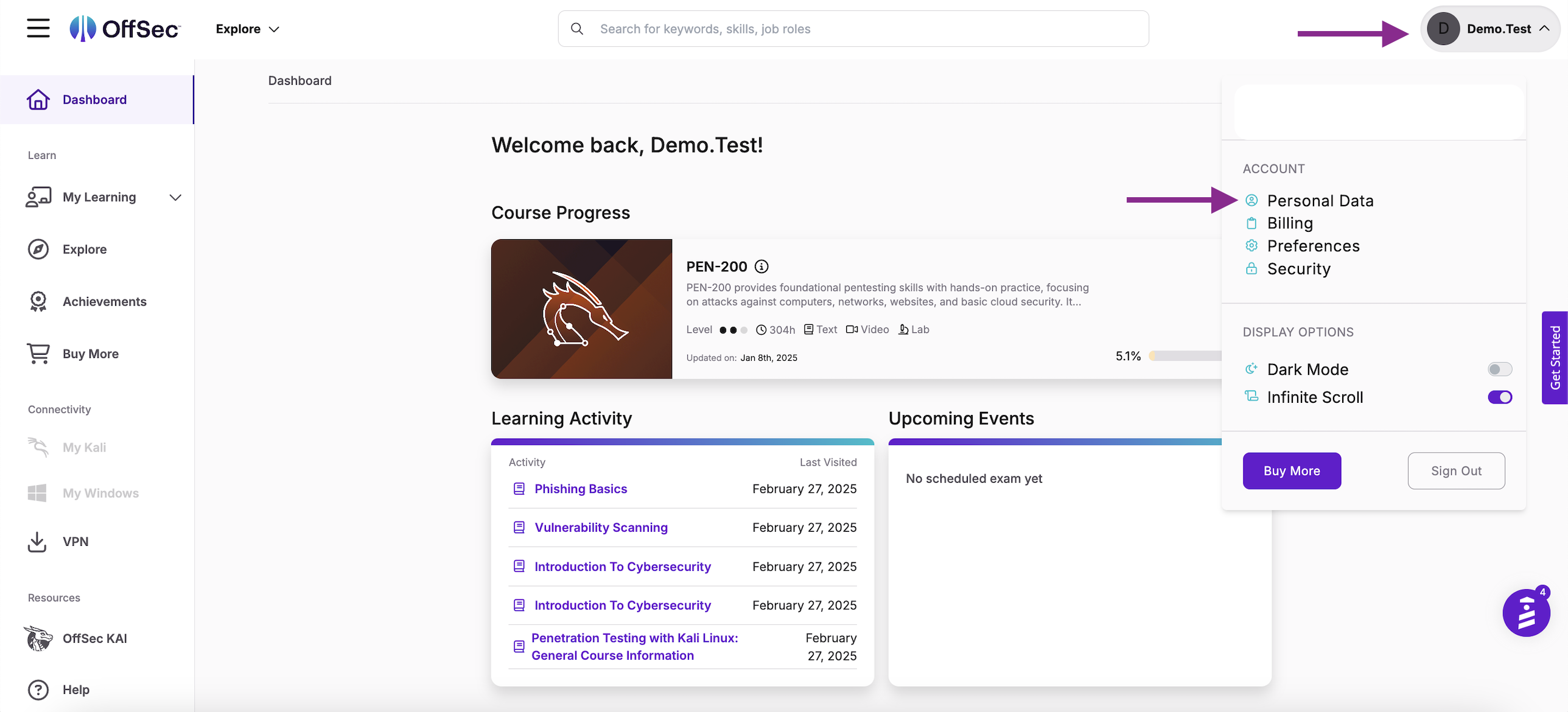
Task: Open Explore in the sidebar
Action: click(85, 249)
